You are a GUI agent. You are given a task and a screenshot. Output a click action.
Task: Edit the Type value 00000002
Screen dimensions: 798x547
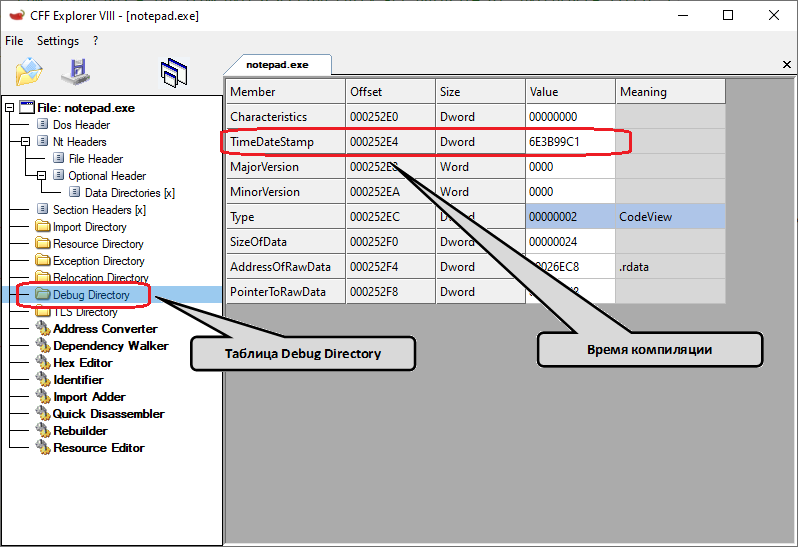coord(571,216)
